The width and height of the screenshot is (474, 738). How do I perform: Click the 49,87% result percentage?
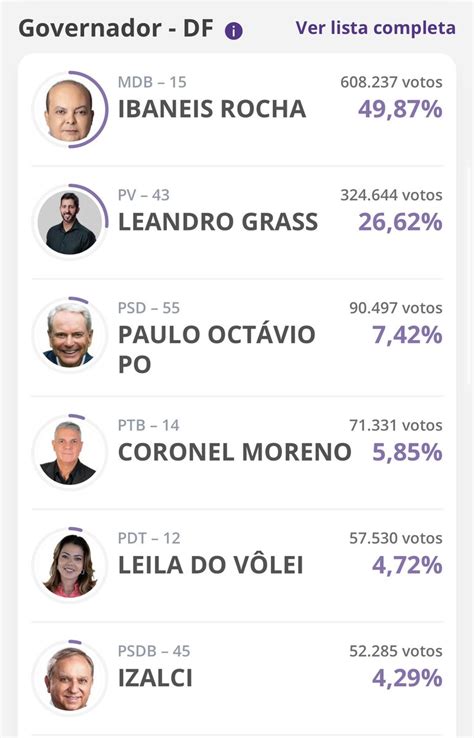pyautogui.click(x=400, y=109)
